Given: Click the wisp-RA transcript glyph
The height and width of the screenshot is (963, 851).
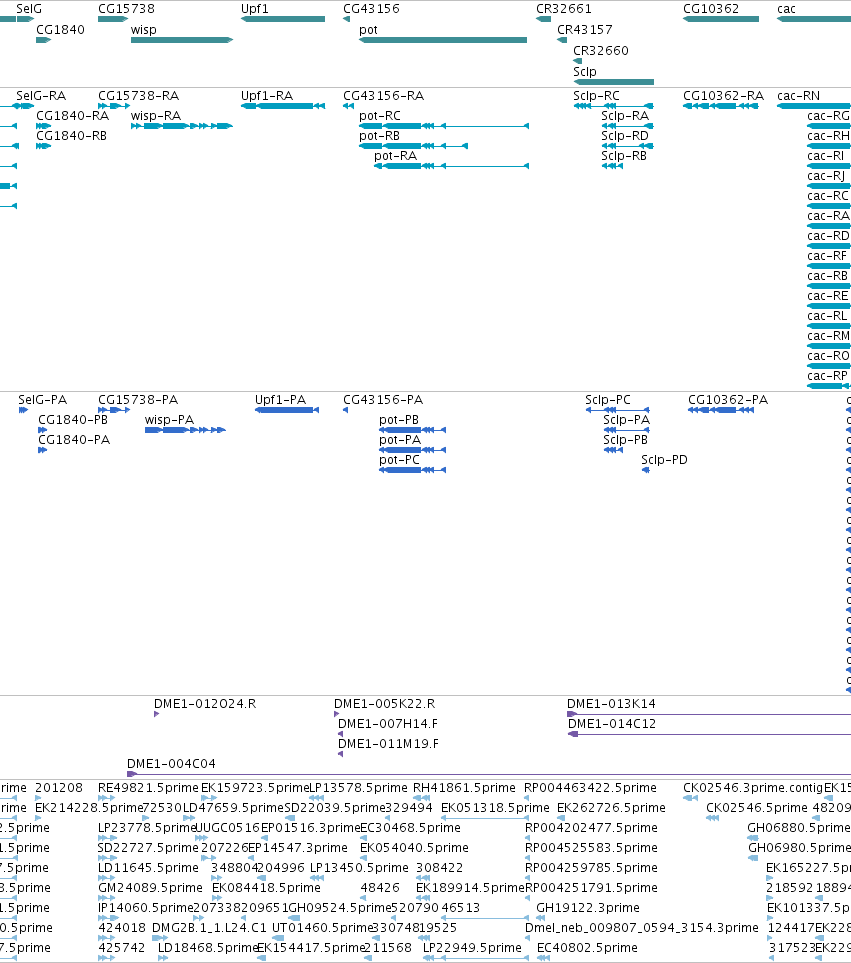Looking at the screenshot, I should point(182,126).
